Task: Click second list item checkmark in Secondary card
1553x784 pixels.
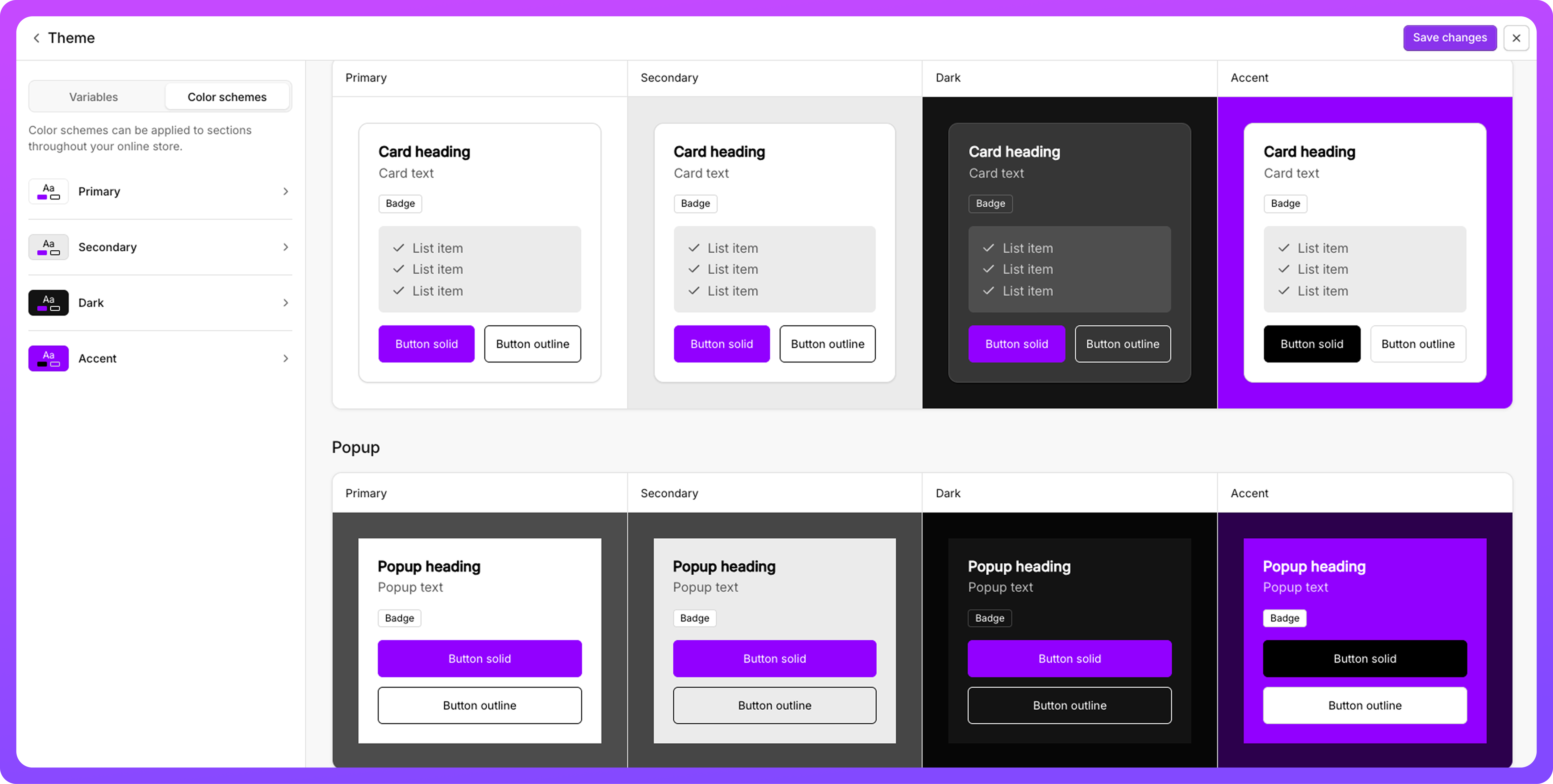Action: [x=694, y=269]
